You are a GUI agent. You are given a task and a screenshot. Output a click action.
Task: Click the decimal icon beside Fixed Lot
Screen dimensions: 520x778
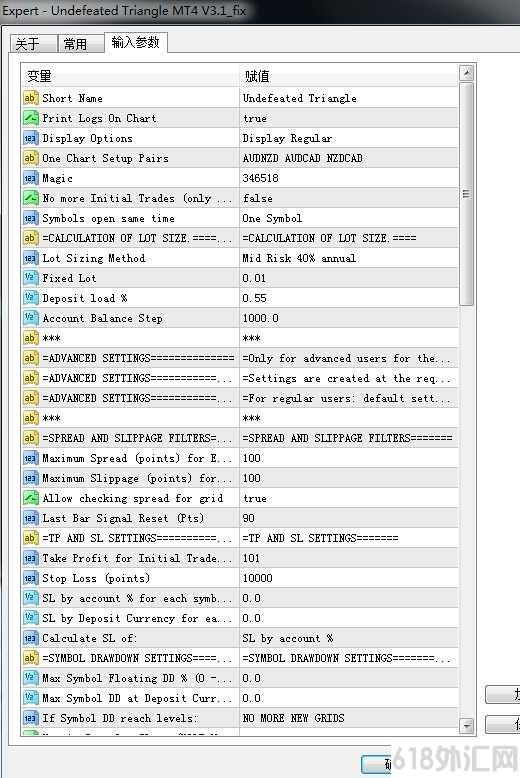point(30,278)
